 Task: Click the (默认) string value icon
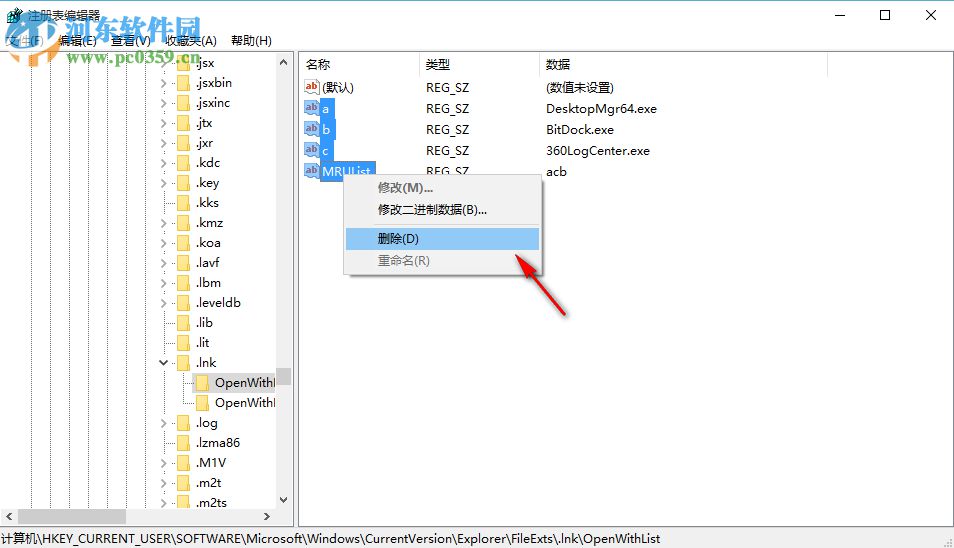tap(312, 87)
